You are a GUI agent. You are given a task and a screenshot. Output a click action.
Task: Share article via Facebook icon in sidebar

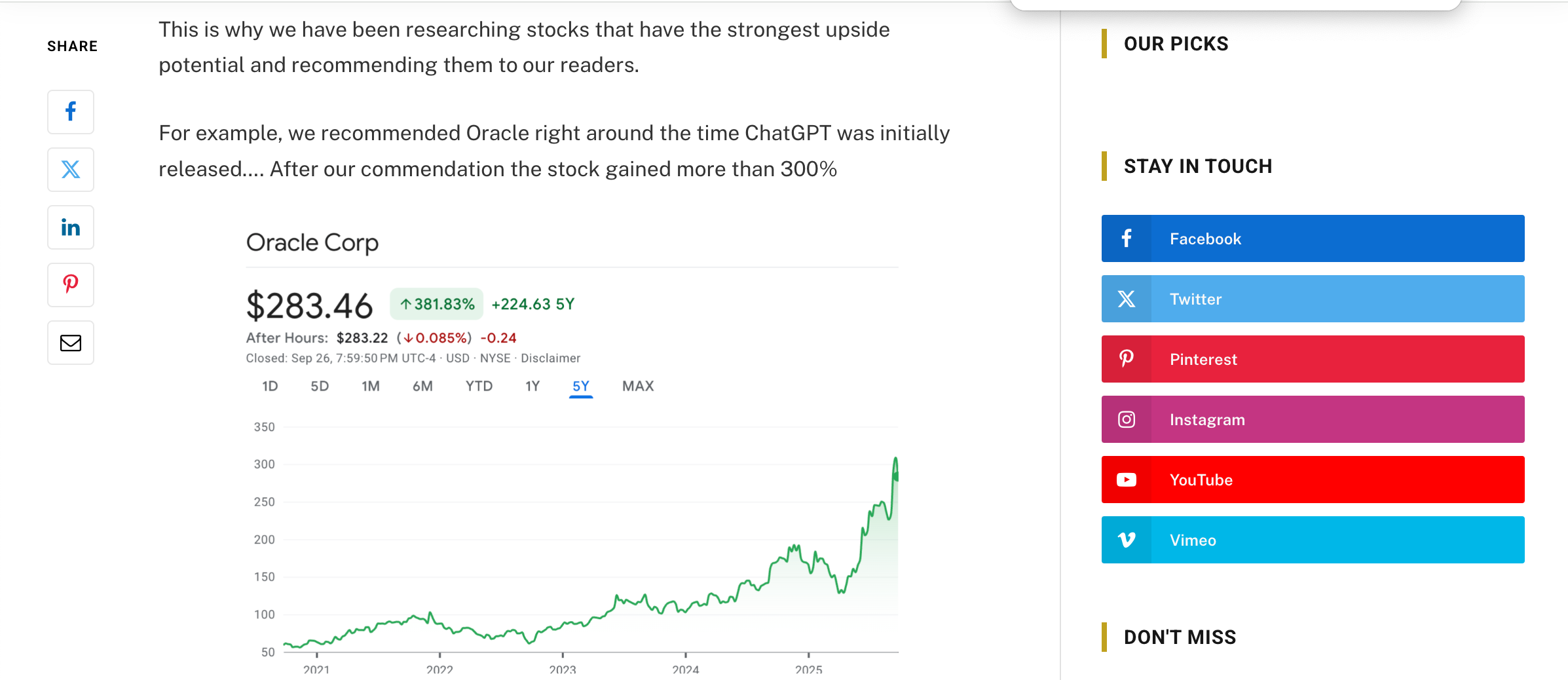pos(71,112)
